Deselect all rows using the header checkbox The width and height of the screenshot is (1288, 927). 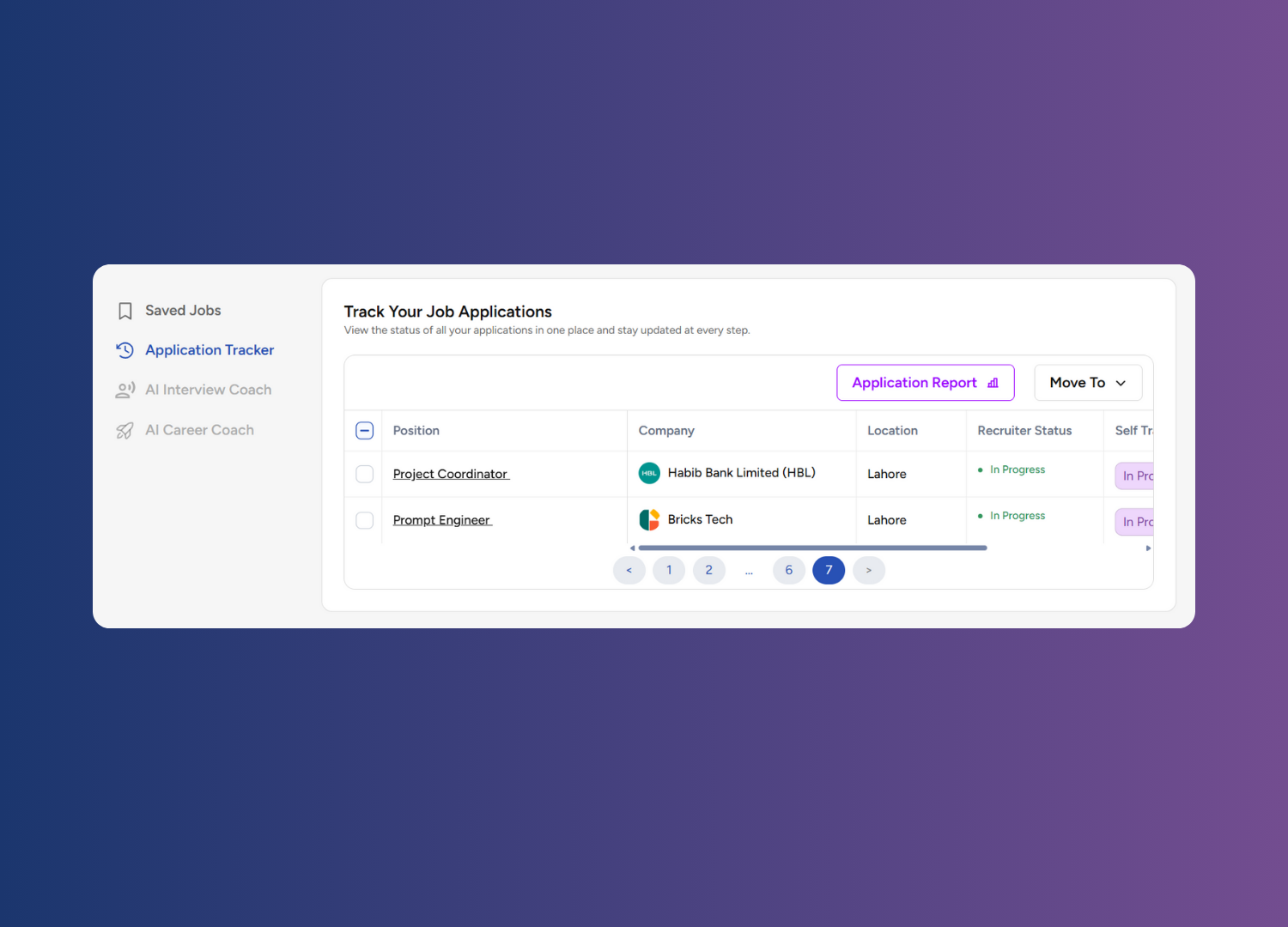pyautogui.click(x=364, y=430)
